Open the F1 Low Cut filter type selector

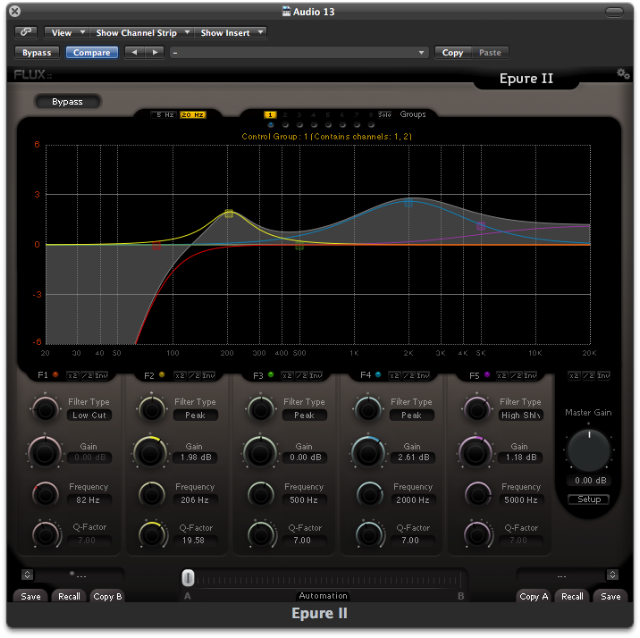89,415
